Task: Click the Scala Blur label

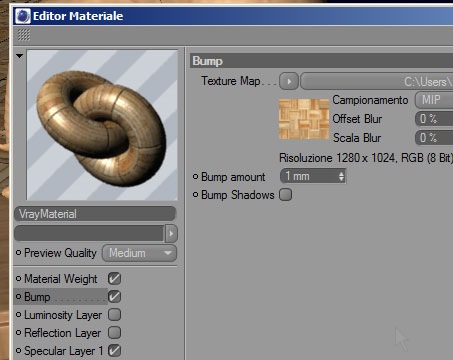Action: point(357,138)
